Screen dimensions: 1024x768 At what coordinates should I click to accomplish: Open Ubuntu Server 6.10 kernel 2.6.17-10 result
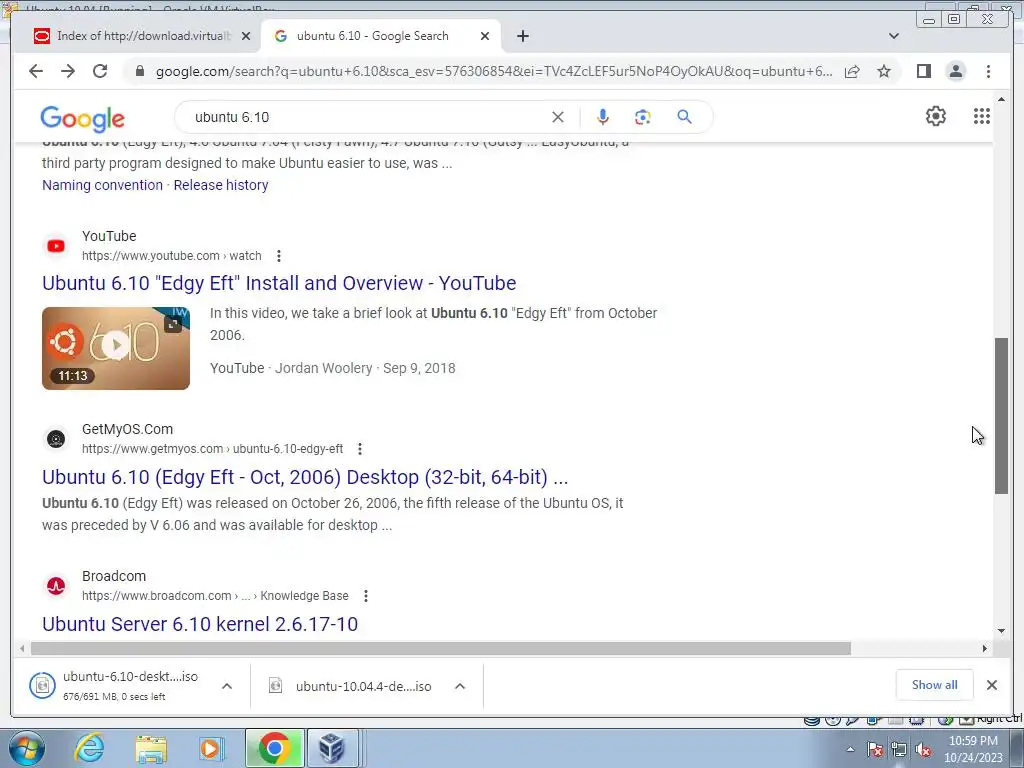pos(200,624)
